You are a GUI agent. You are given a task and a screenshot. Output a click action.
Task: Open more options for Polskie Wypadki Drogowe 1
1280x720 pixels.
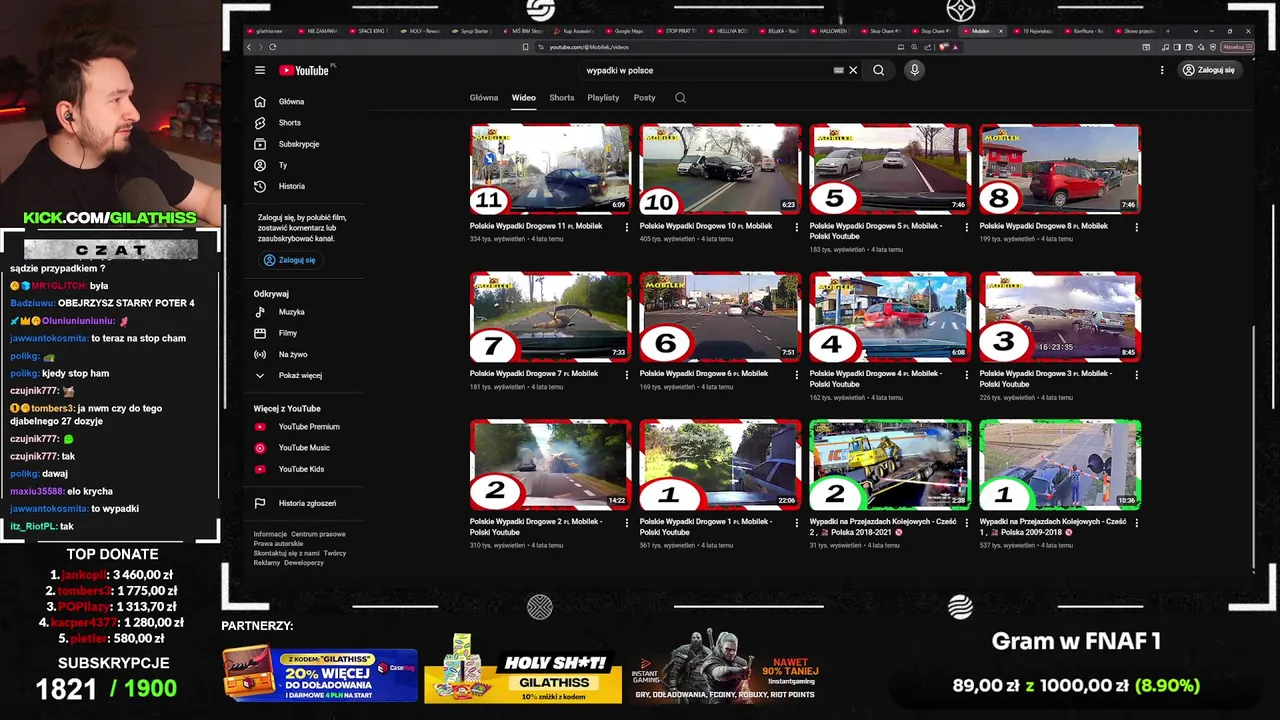797,523
